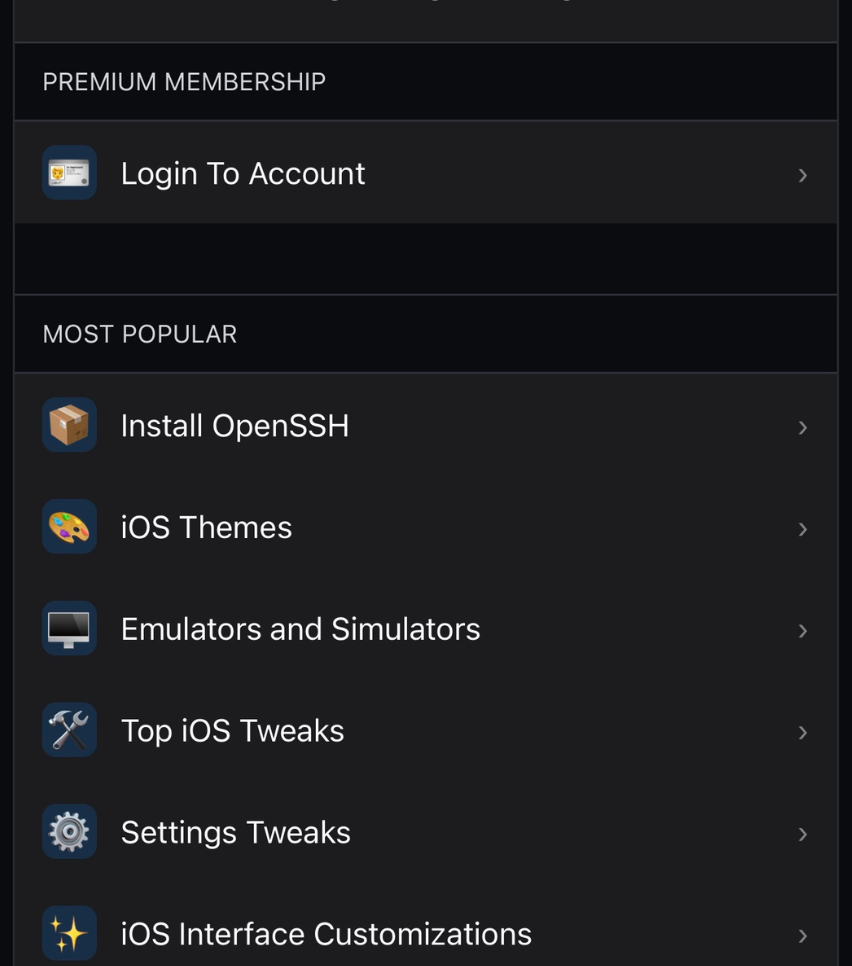The width and height of the screenshot is (852, 966).
Task: Open the Login To Account label
Action: (243, 174)
